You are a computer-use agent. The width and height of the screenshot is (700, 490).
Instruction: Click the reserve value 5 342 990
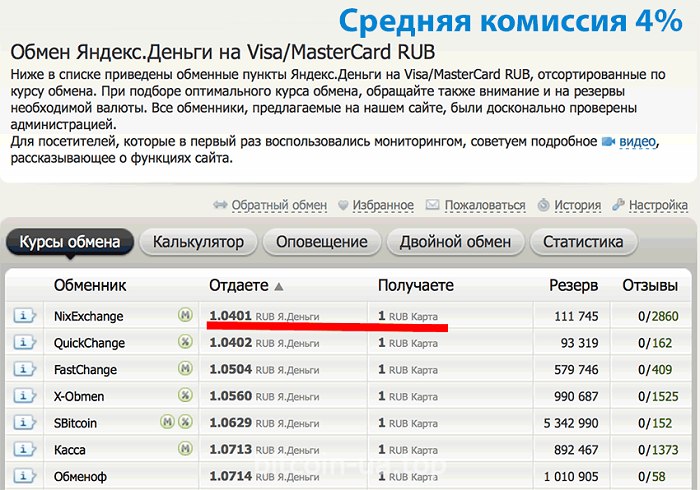[571, 424]
